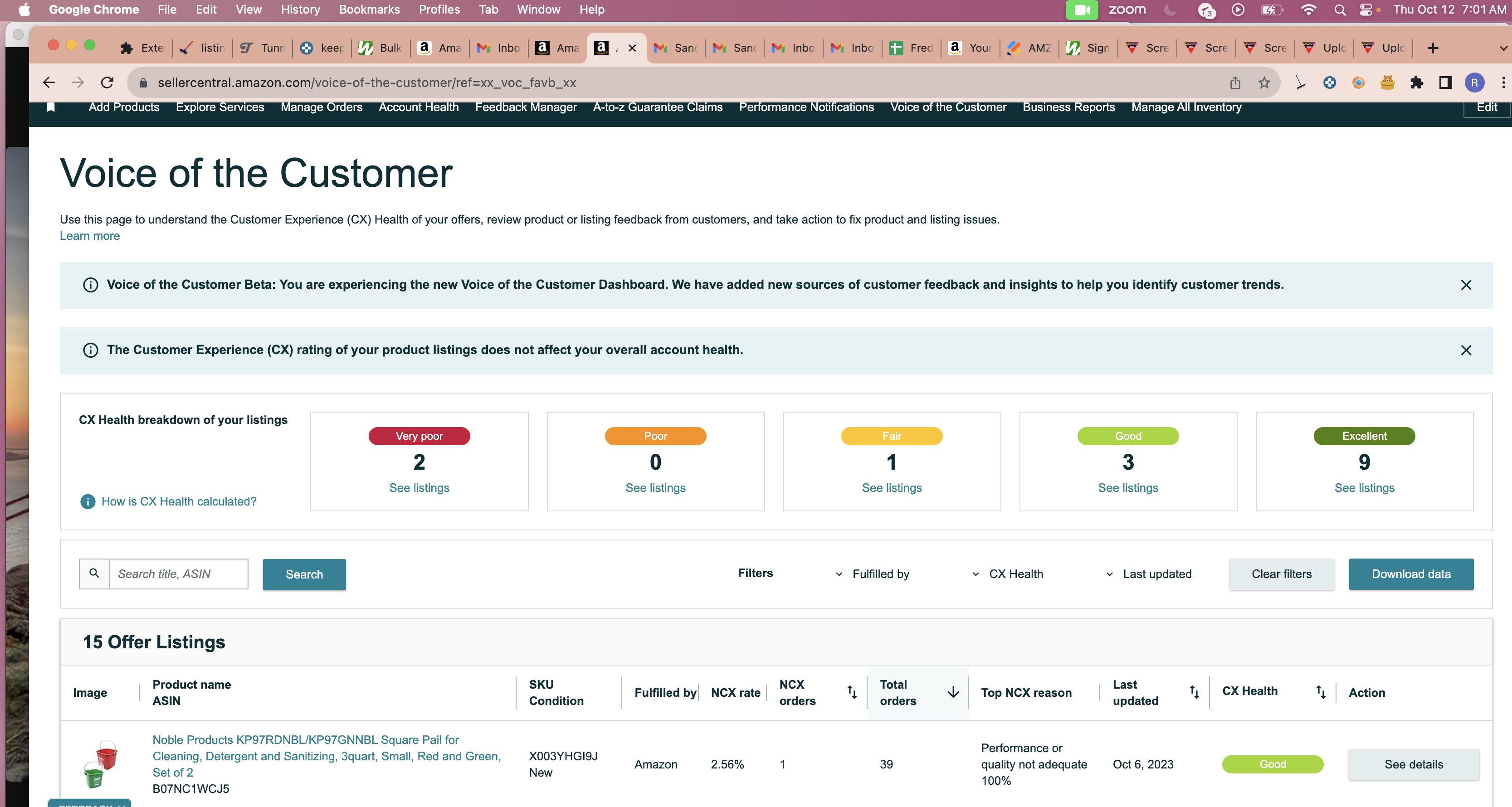The image size is (1512, 807).
Task: Open the Chrome File menu
Action: click(167, 10)
